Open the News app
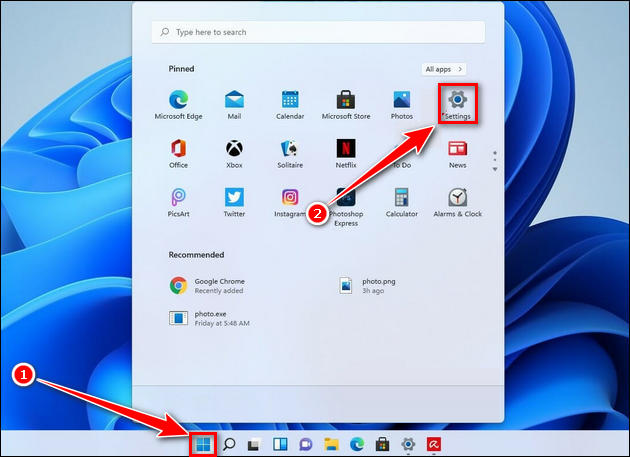This screenshot has width=630, height=457. point(458,154)
